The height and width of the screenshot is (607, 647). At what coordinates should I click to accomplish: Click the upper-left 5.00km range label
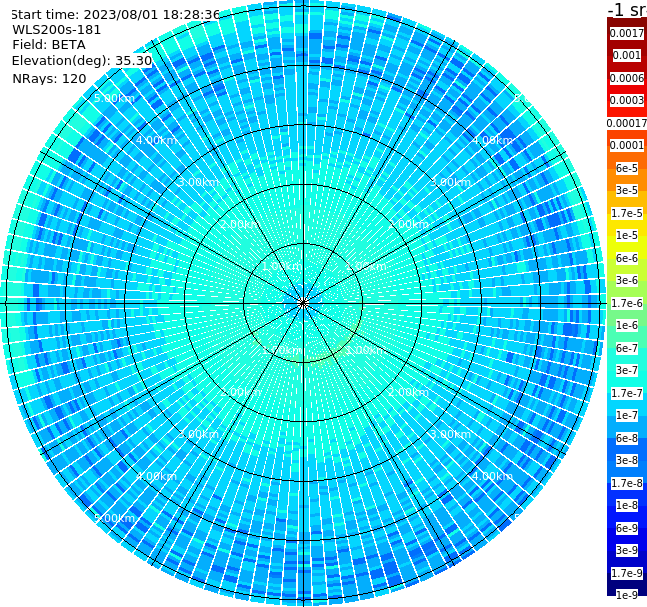pyautogui.click(x=114, y=99)
